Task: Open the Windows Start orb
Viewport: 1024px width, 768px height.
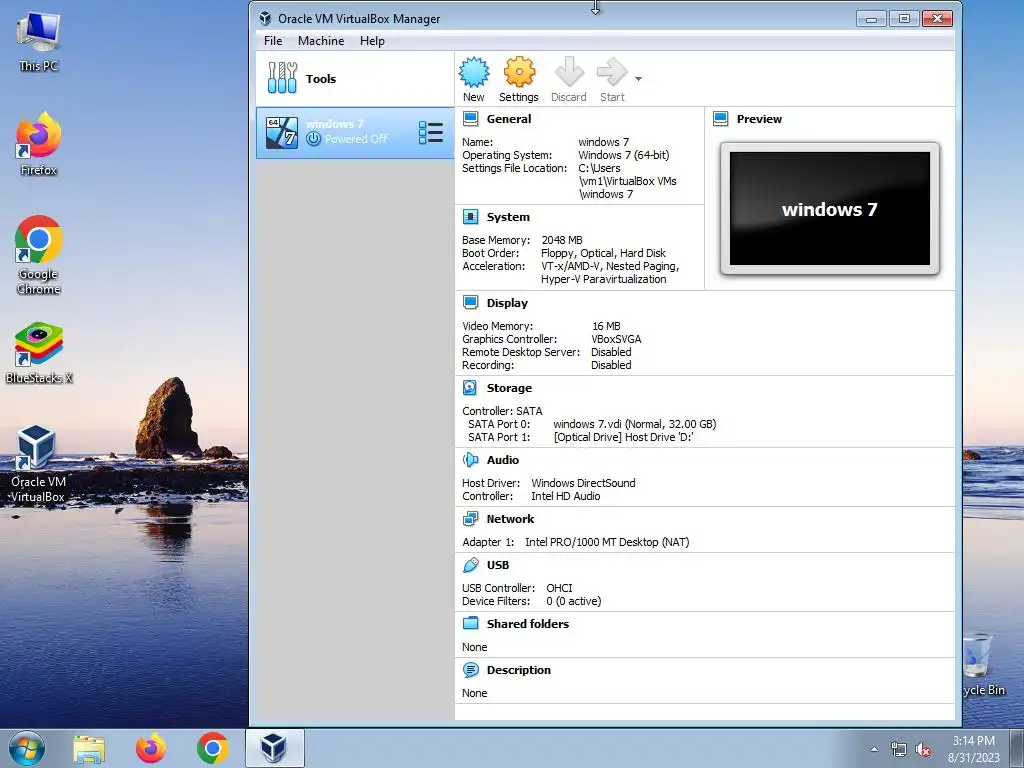Action: pyautogui.click(x=27, y=748)
